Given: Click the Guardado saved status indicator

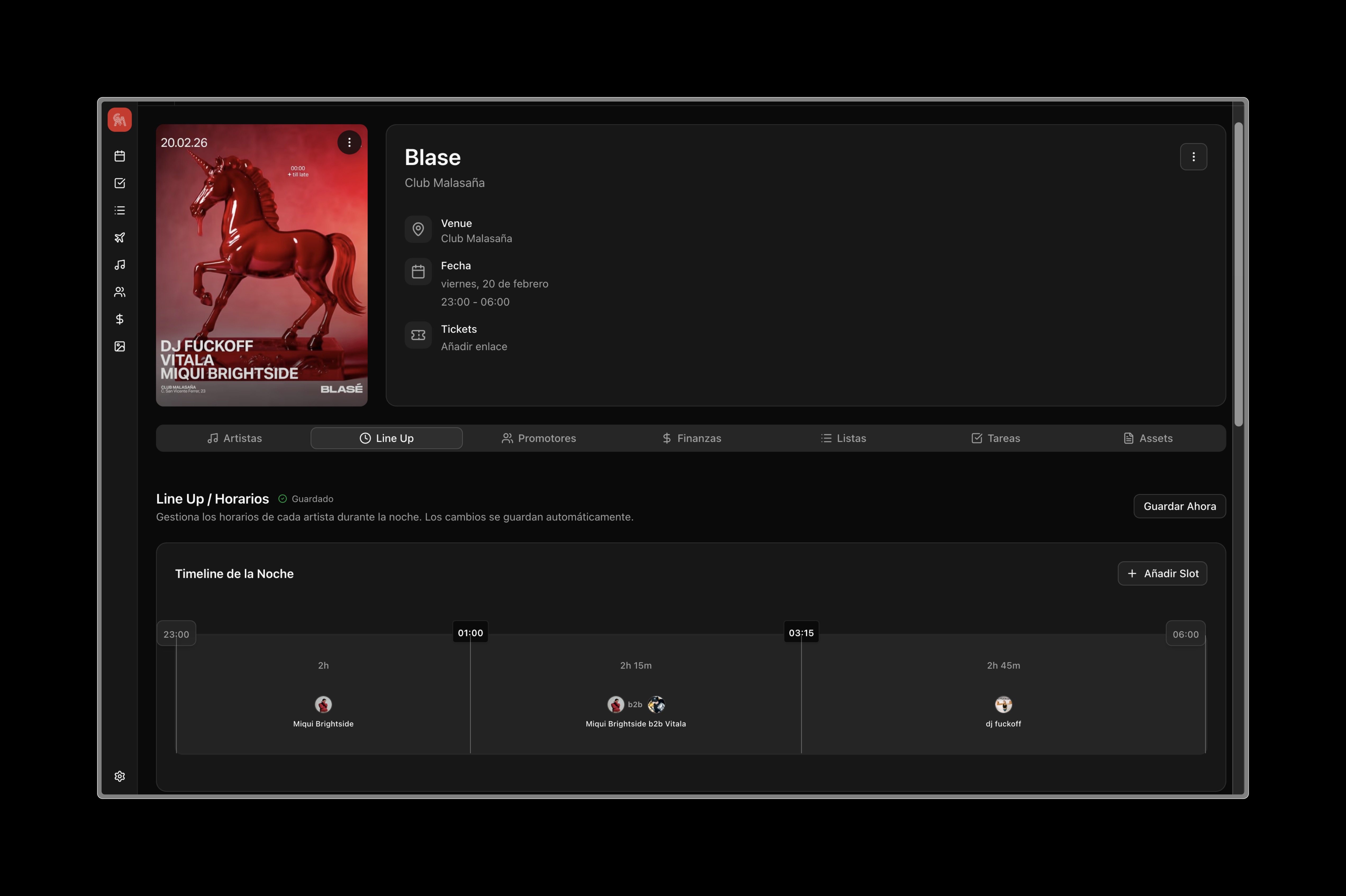Looking at the screenshot, I should [306, 498].
